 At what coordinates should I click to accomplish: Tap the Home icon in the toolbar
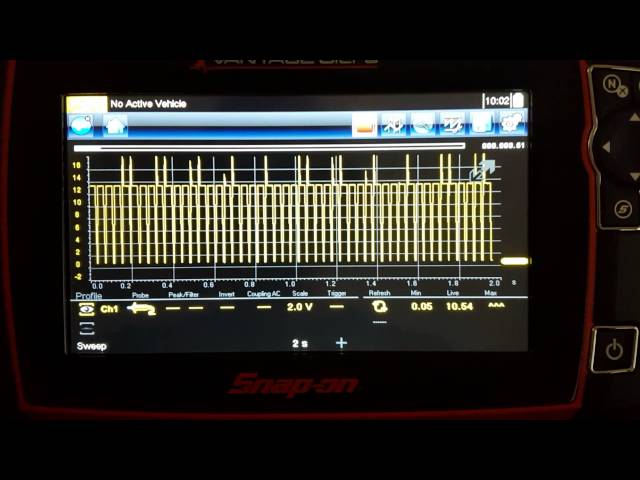point(115,125)
